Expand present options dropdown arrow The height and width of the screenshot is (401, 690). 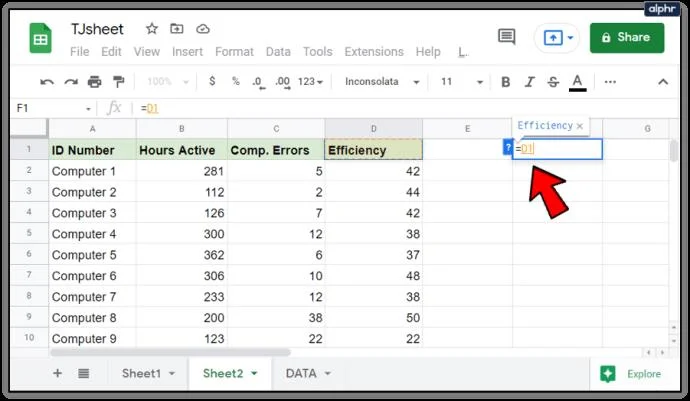pyautogui.click(x=570, y=38)
